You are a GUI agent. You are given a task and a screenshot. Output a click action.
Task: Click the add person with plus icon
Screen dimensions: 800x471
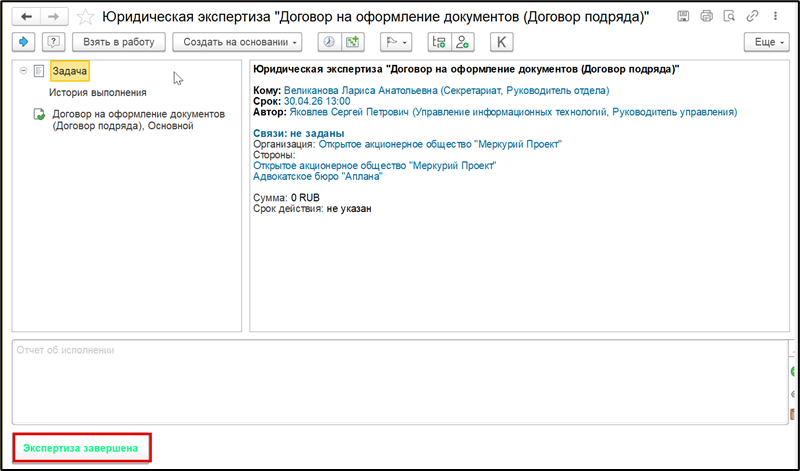463,42
